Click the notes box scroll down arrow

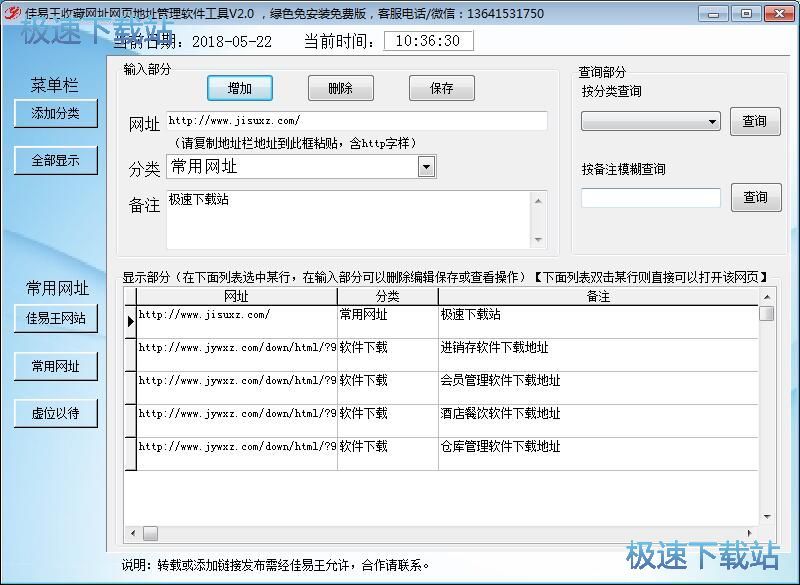538,239
